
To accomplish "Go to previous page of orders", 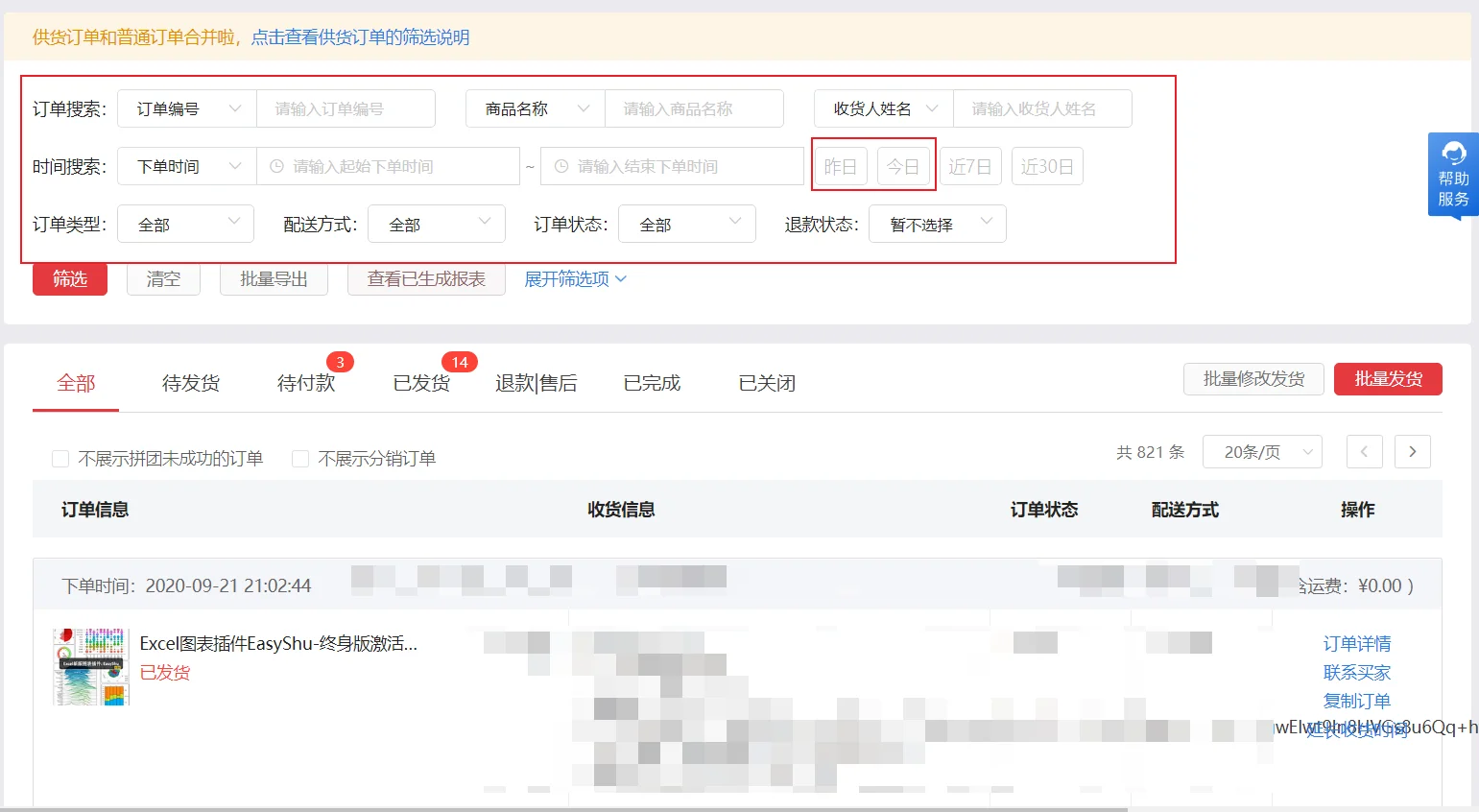I will click(1364, 451).
